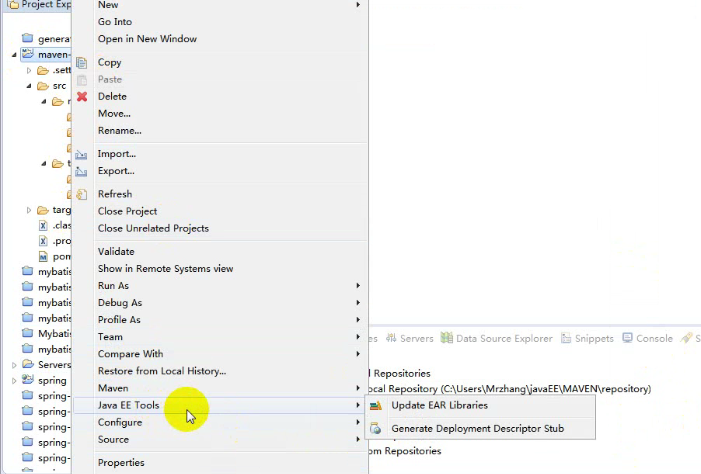
Task: Click the pom file icon in tree
Action: tap(43, 257)
